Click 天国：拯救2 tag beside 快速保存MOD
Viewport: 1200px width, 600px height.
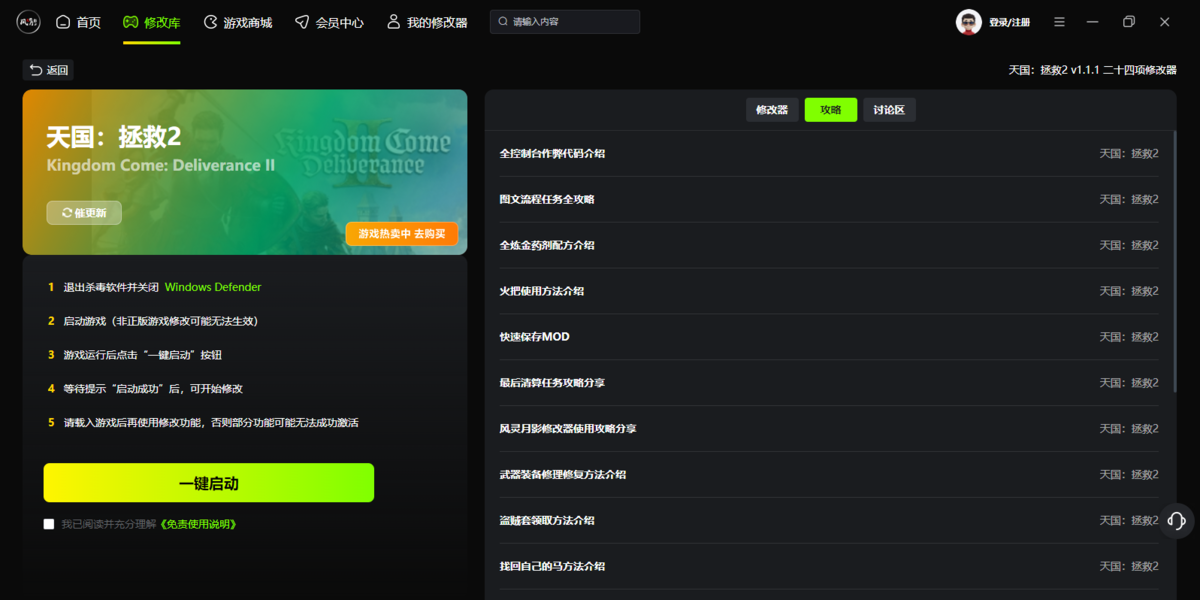[x=1129, y=337]
